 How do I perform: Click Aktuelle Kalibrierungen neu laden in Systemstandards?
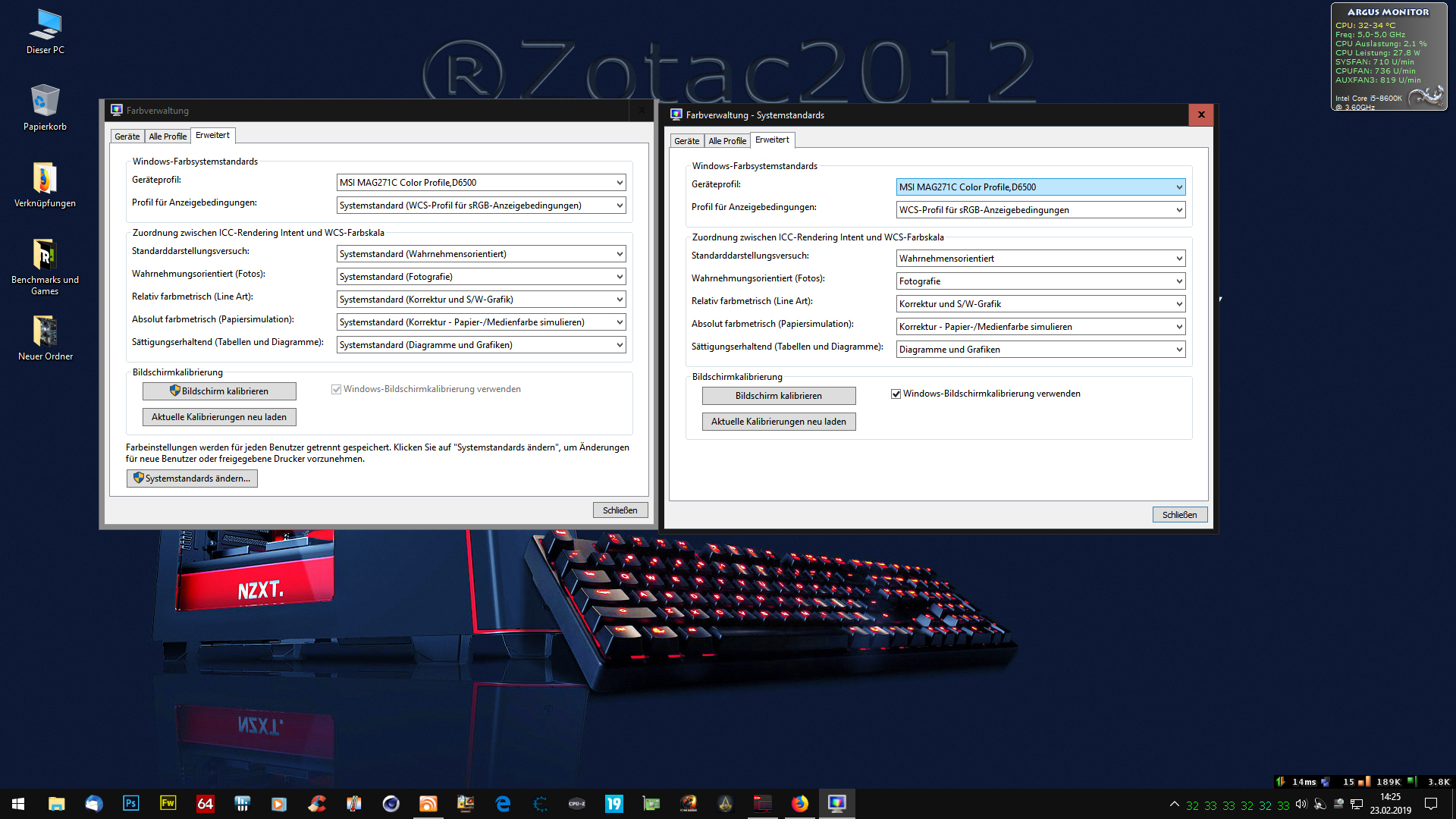[778, 422]
